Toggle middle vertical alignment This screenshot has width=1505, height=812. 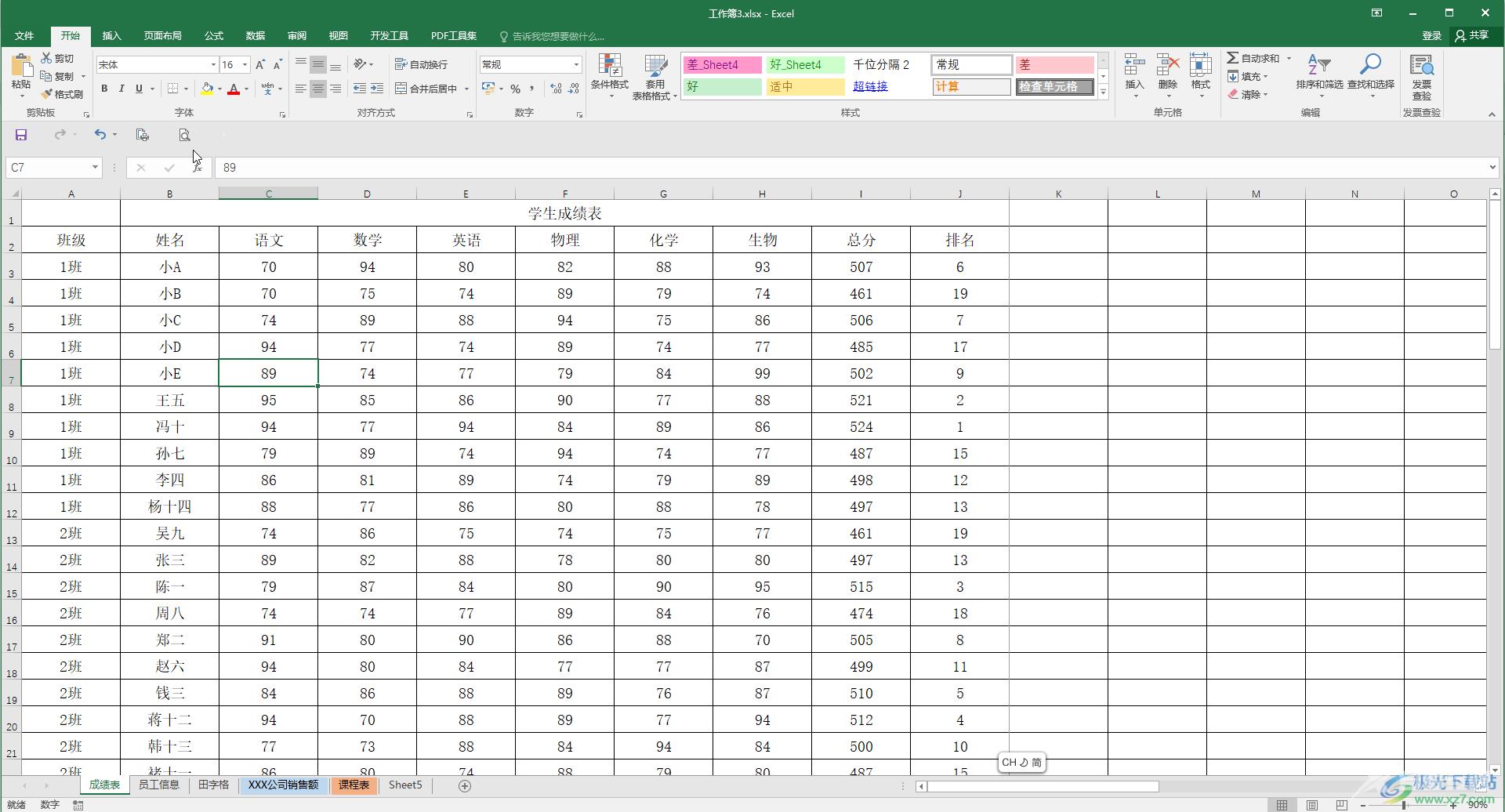tap(317, 64)
